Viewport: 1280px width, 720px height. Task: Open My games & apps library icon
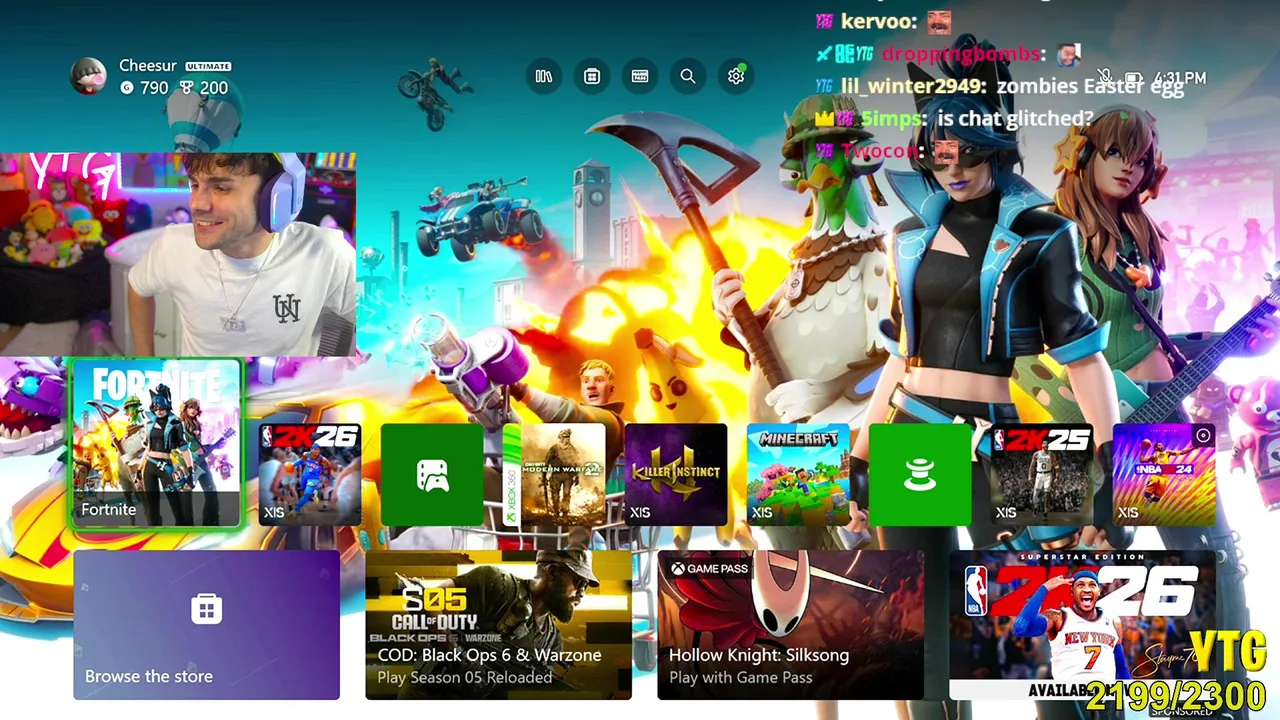coord(544,76)
